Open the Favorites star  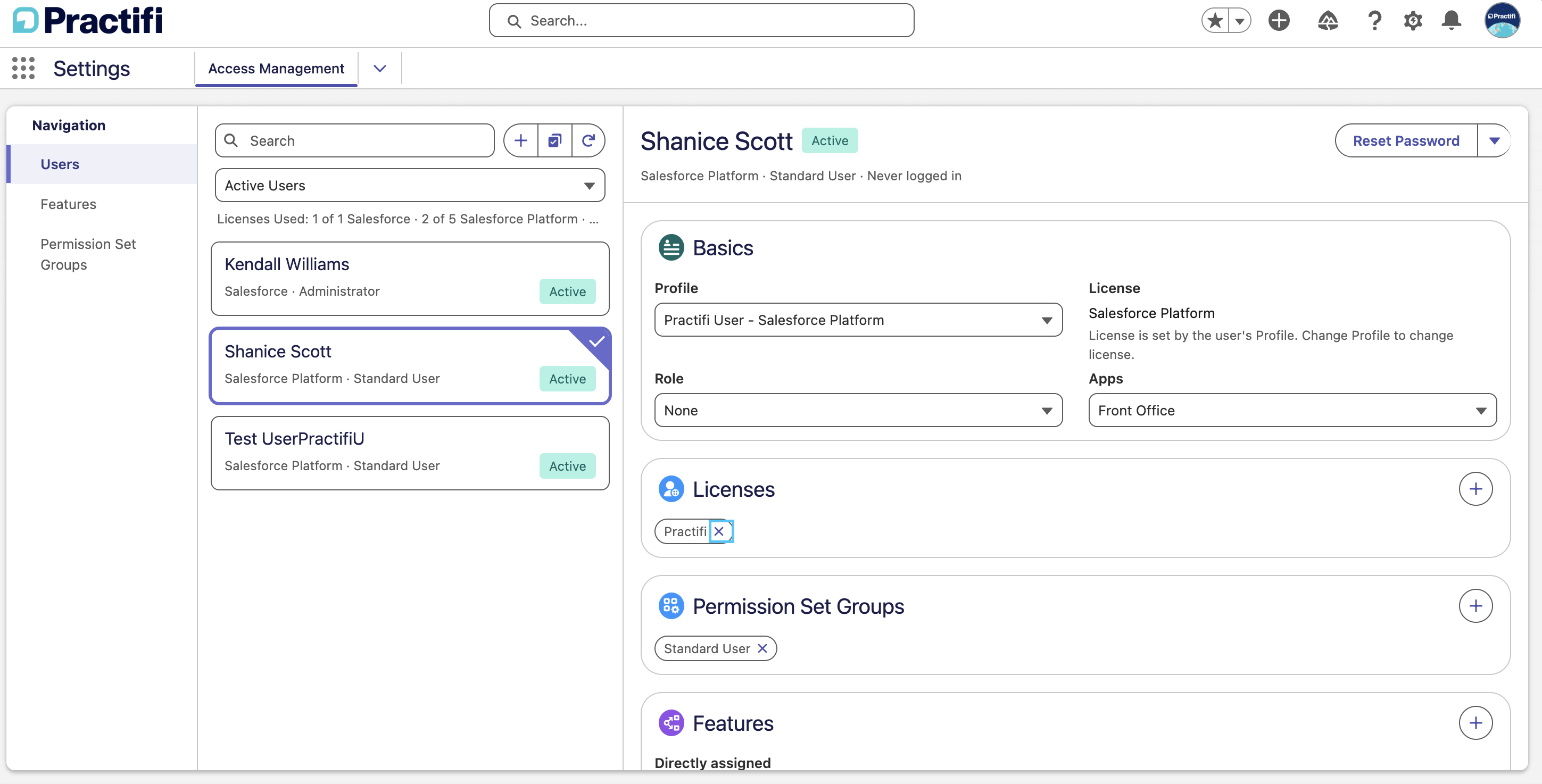coord(1215,21)
